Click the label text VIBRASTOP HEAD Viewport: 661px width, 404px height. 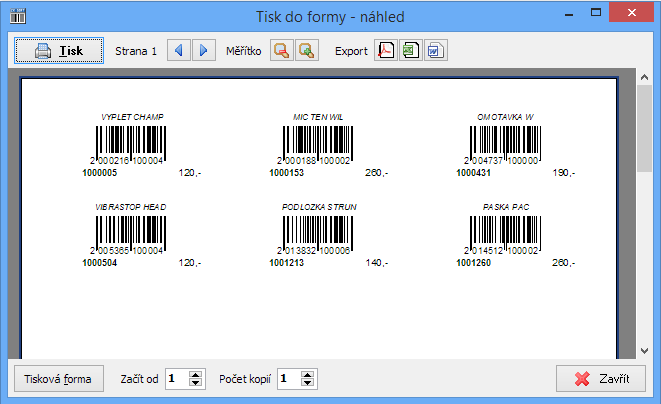131,207
